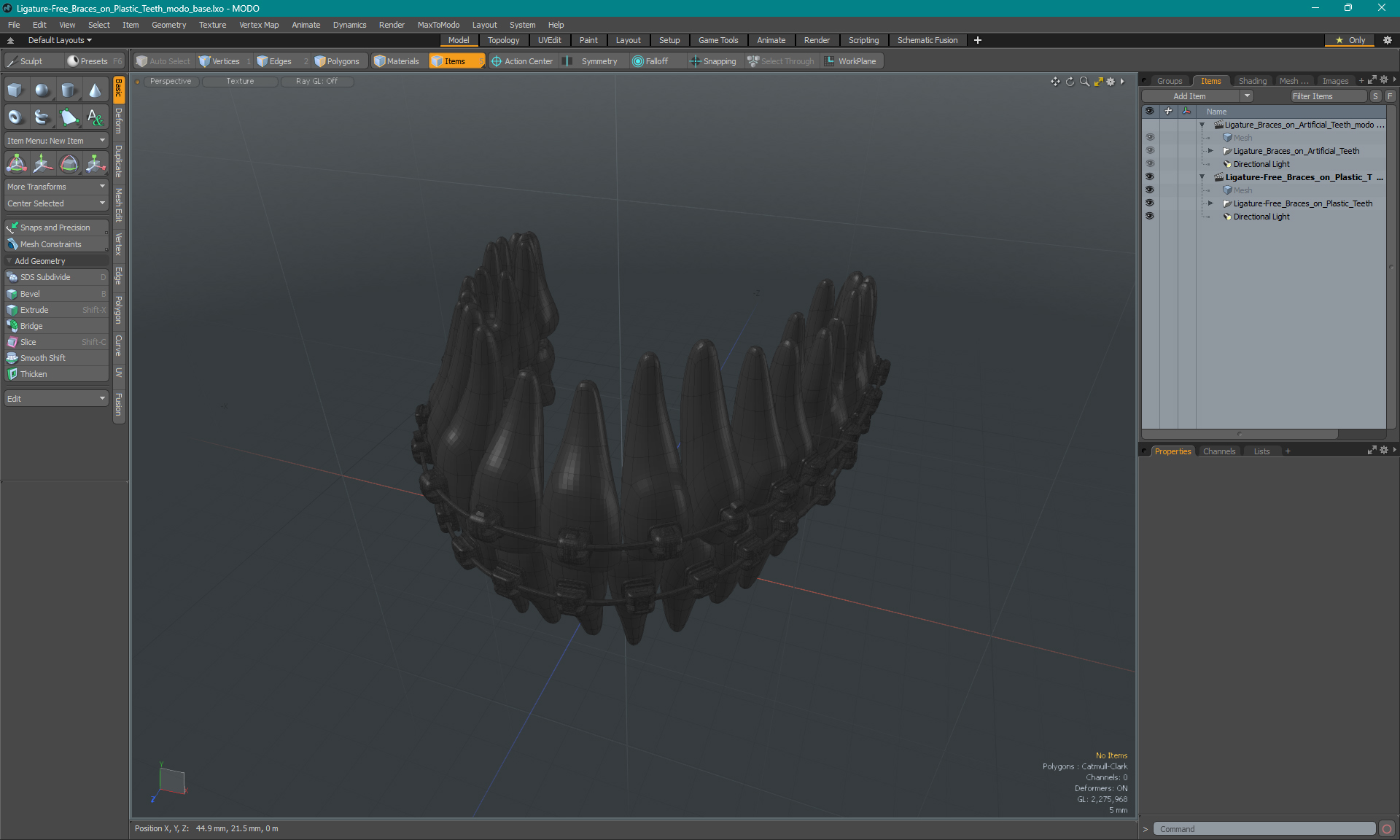Add a cylinder primitive
This screenshot has width=1400, height=840.
click(x=69, y=90)
